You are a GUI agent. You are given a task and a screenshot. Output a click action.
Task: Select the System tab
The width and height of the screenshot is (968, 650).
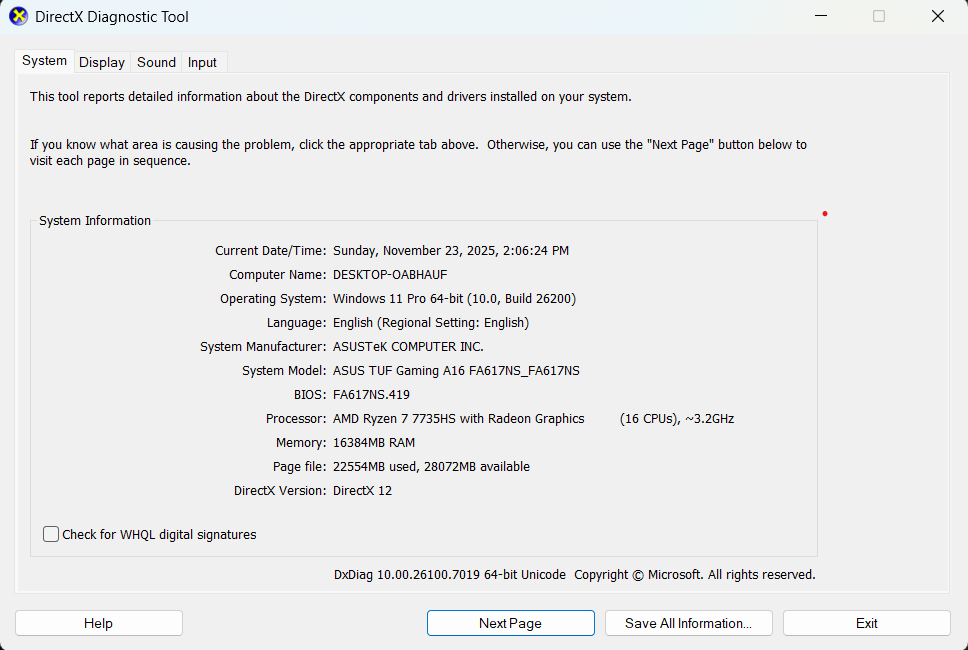[45, 61]
